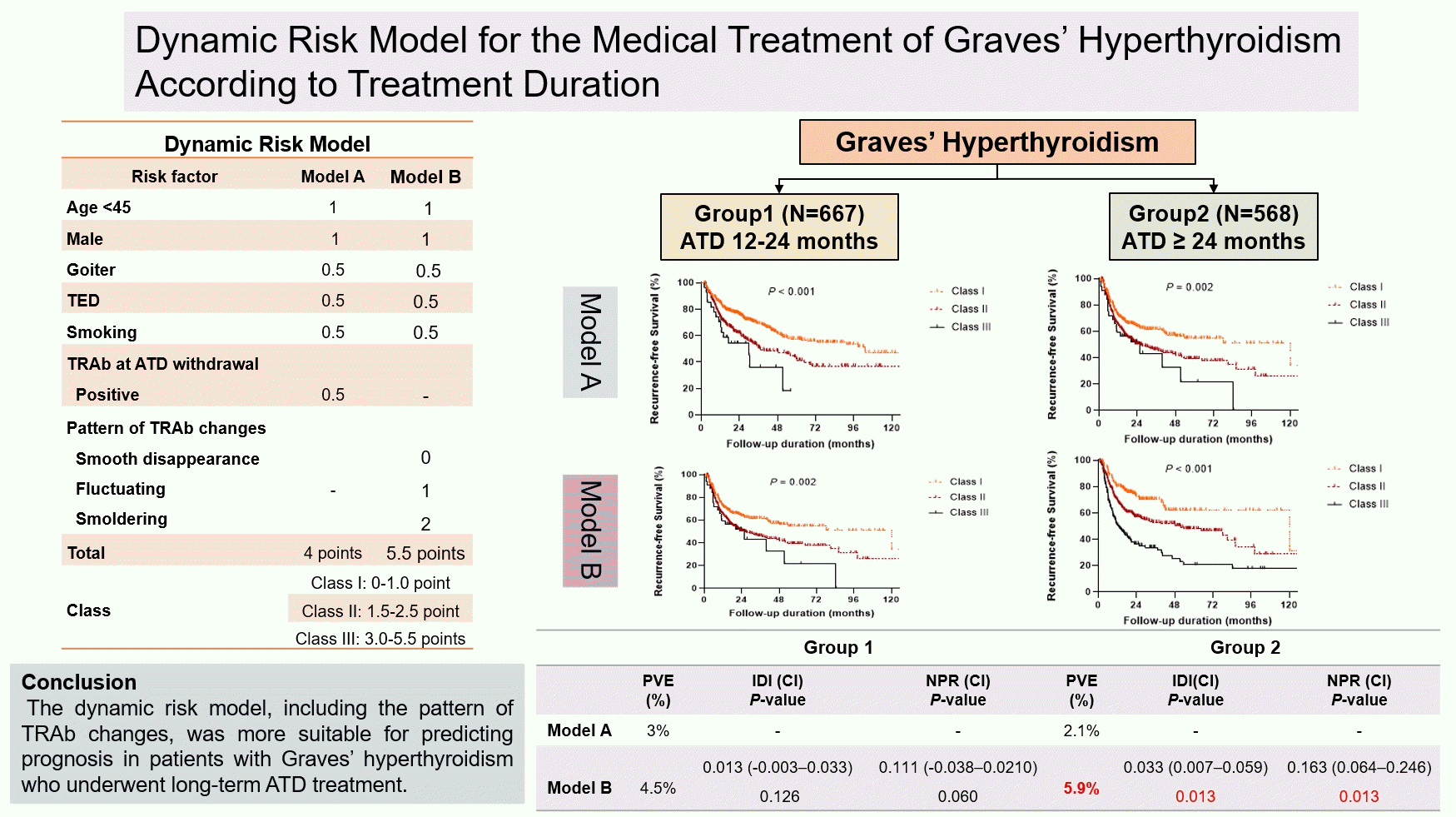This screenshot has height=817, width=1456.
Task: Click 'P = 0.002' in Group1 Model B chart
Action: 793,482
